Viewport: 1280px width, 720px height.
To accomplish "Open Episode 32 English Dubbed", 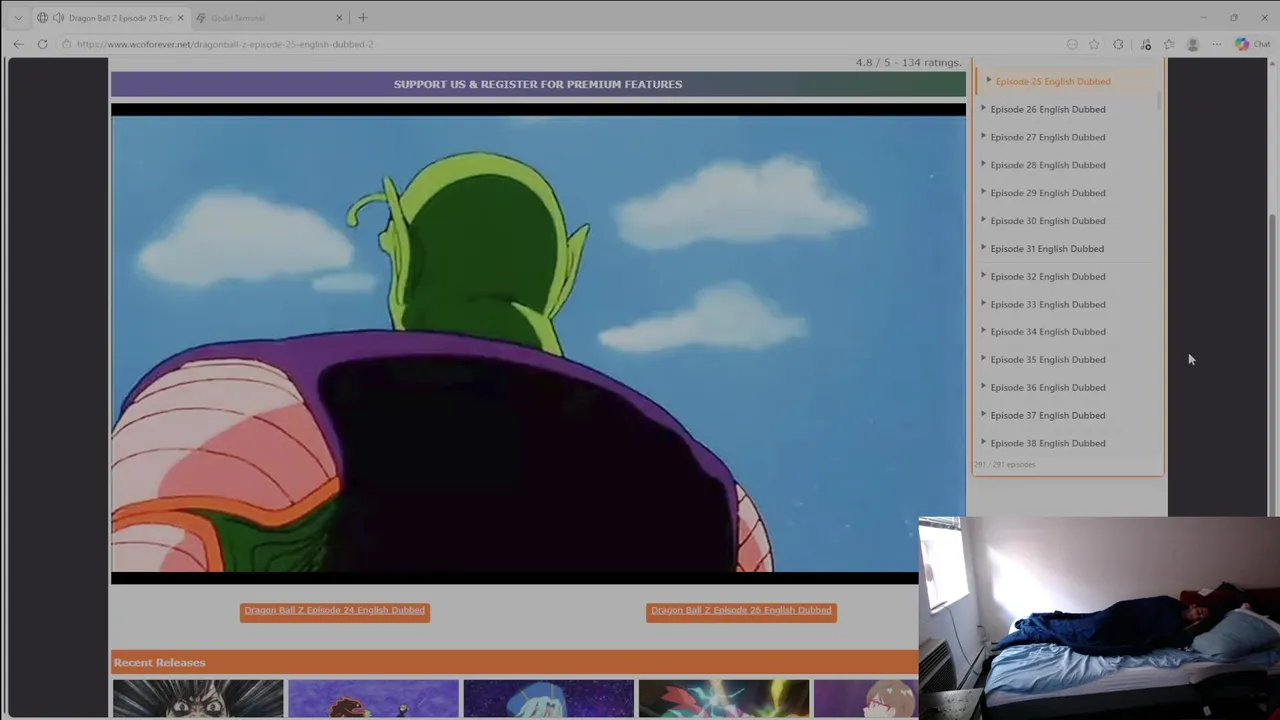I will tap(1048, 276).
